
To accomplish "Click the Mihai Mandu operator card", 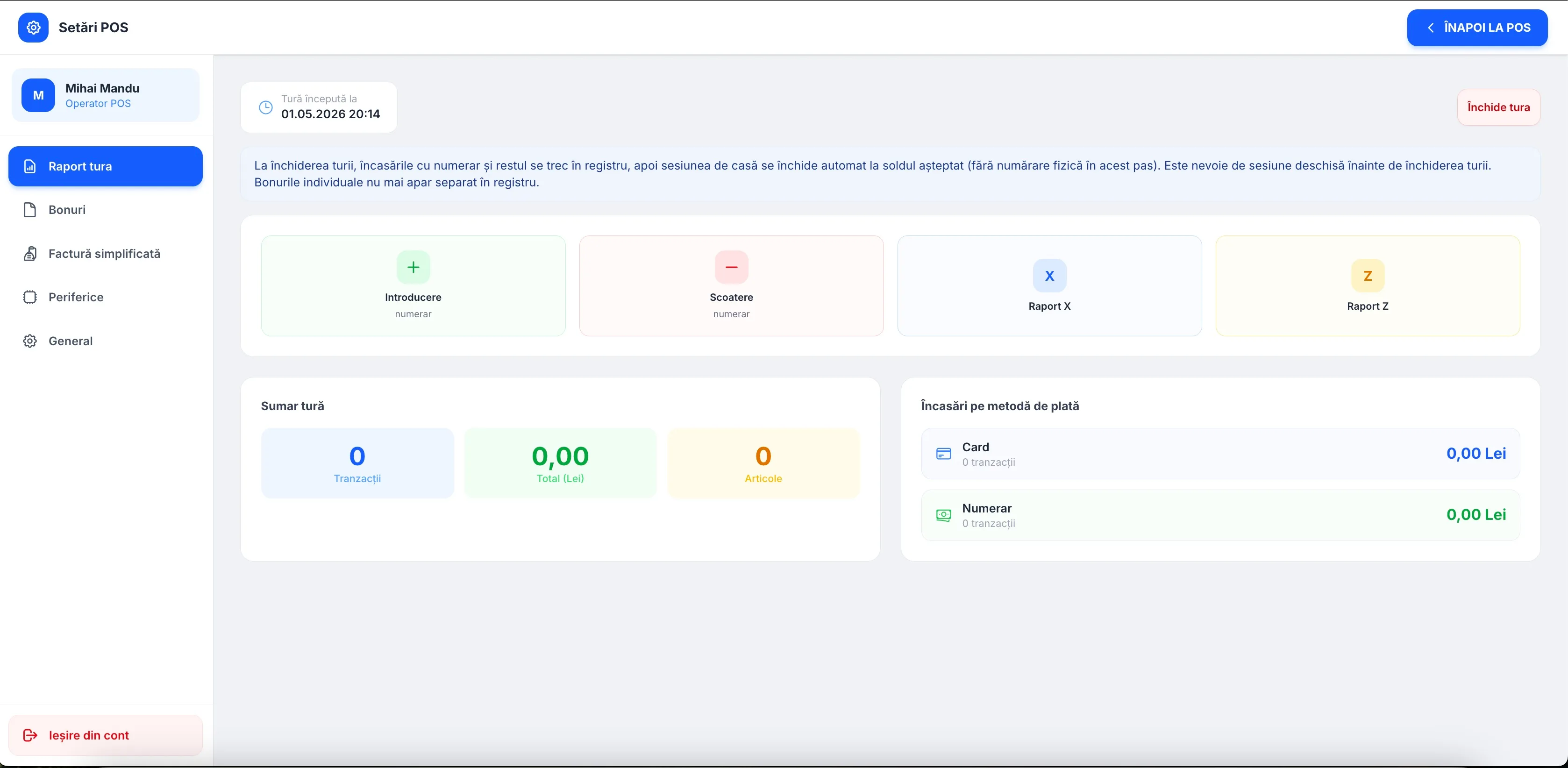I will pyautogui.click(x=105, y=96).
